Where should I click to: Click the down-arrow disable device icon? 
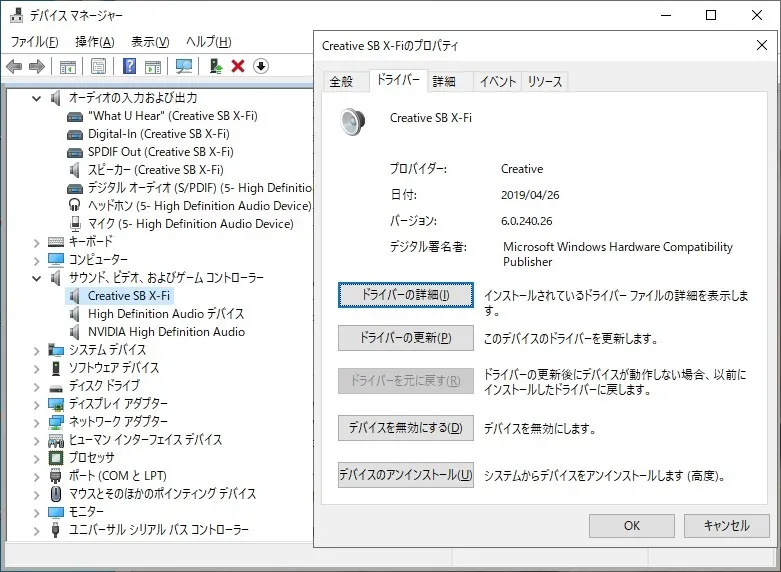coord(261,66)
